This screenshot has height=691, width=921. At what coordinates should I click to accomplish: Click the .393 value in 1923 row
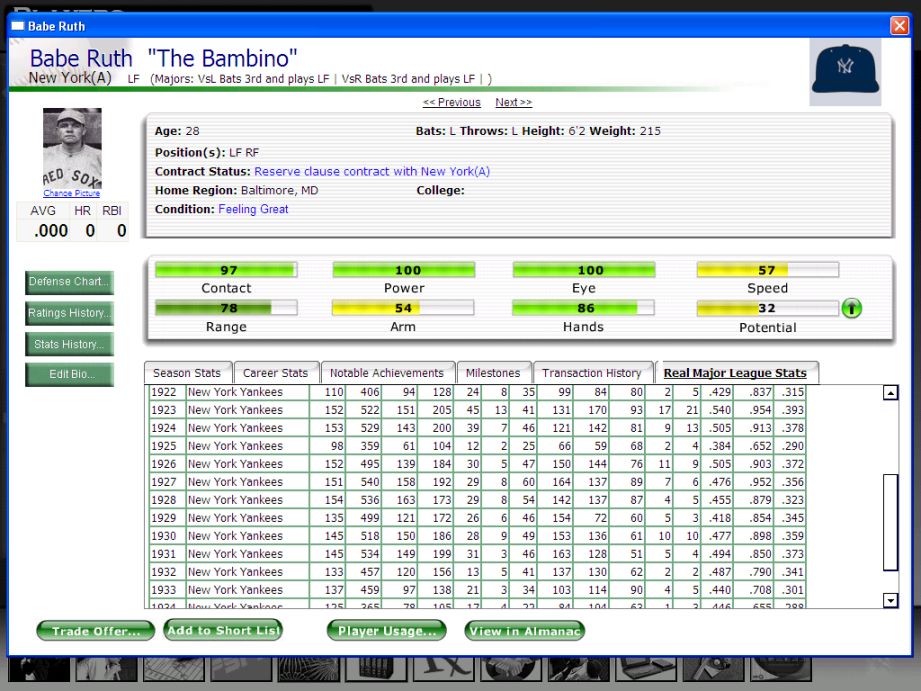790,410
